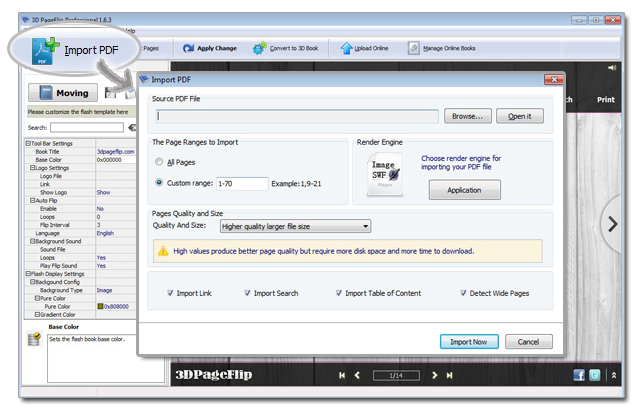
Task: Select the All Pages radio button
Action: [x=159, y=162]
